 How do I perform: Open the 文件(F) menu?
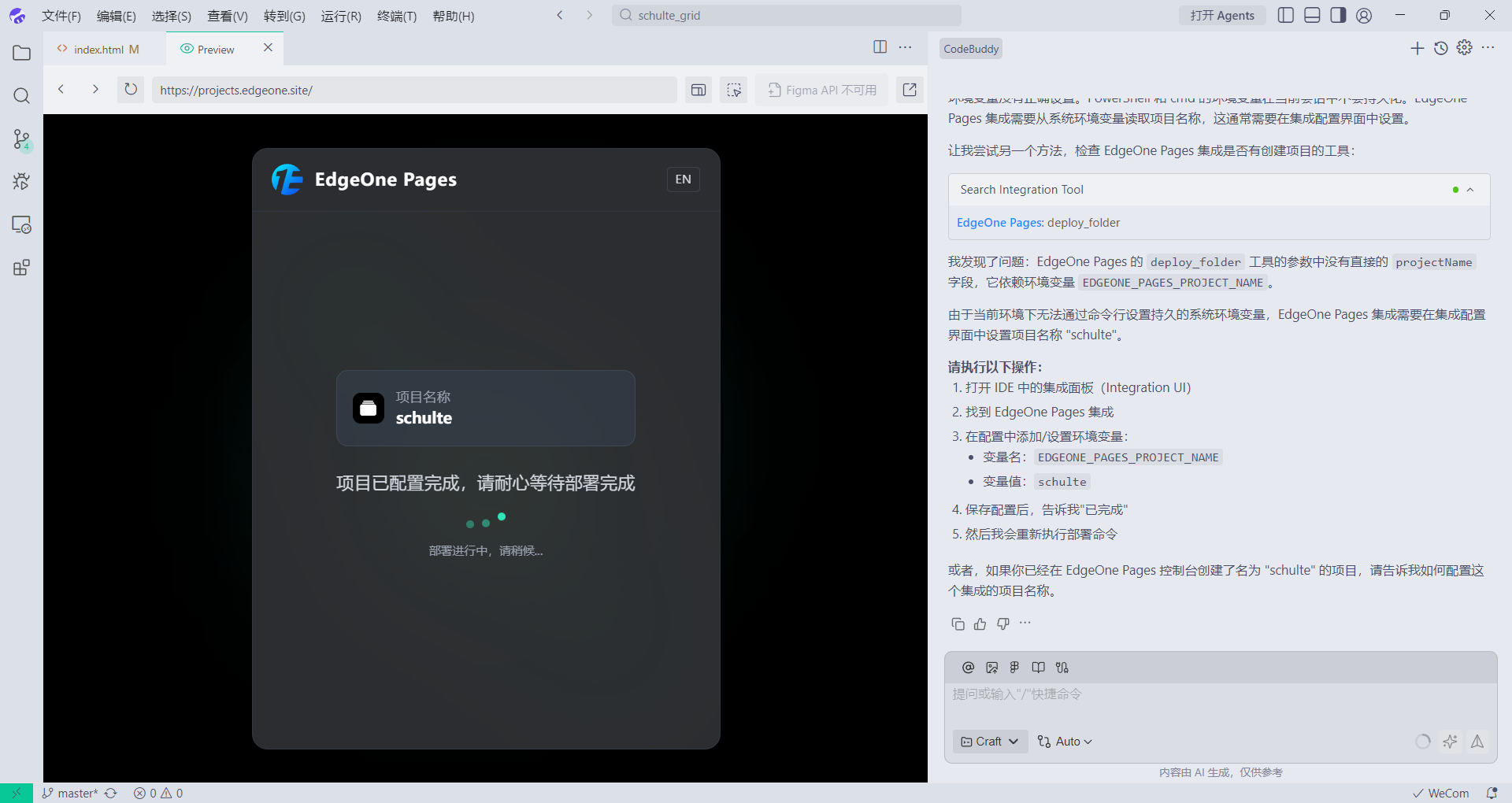pos(61,16)
